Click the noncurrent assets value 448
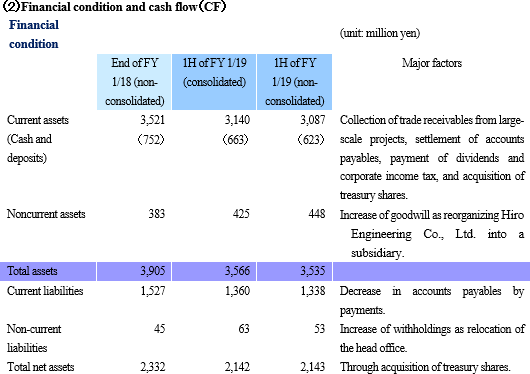The height and width of the screenshot is (374, 530). point(317,214)
